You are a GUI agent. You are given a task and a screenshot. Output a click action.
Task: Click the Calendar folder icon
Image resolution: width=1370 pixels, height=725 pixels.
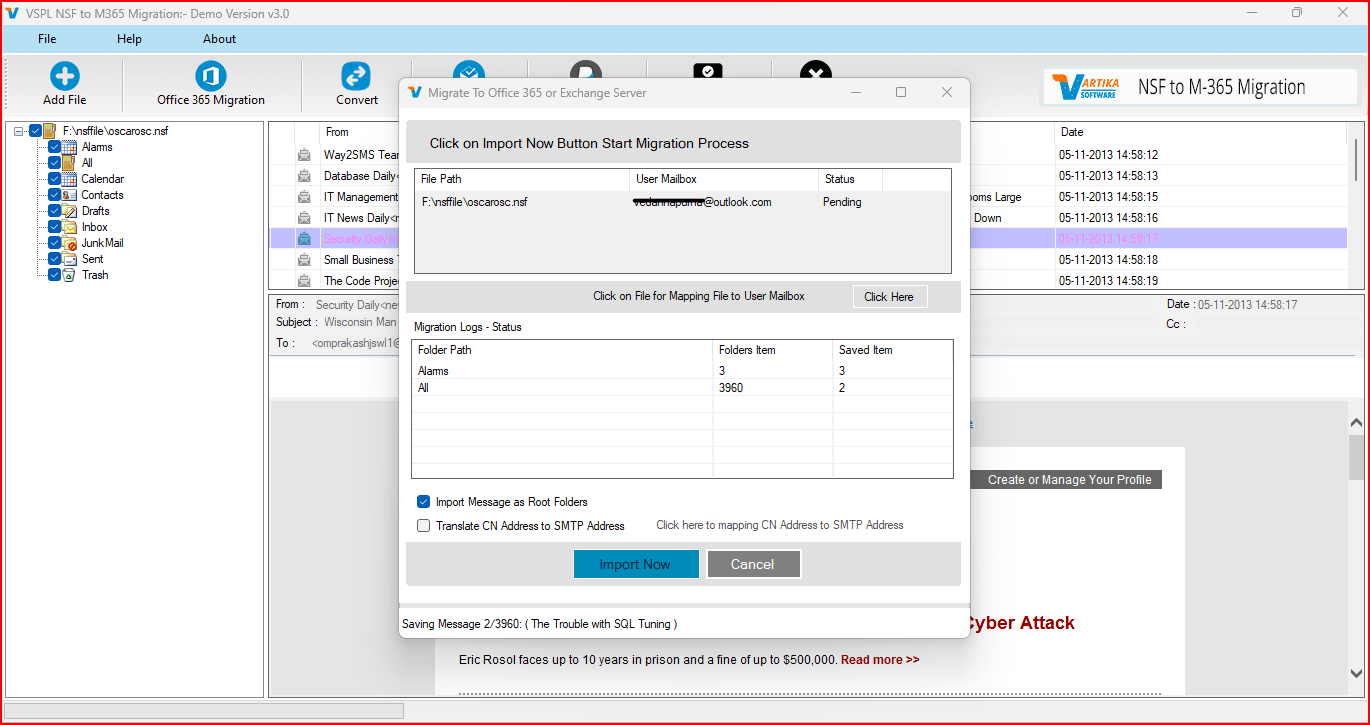click(x=70, y=179)
